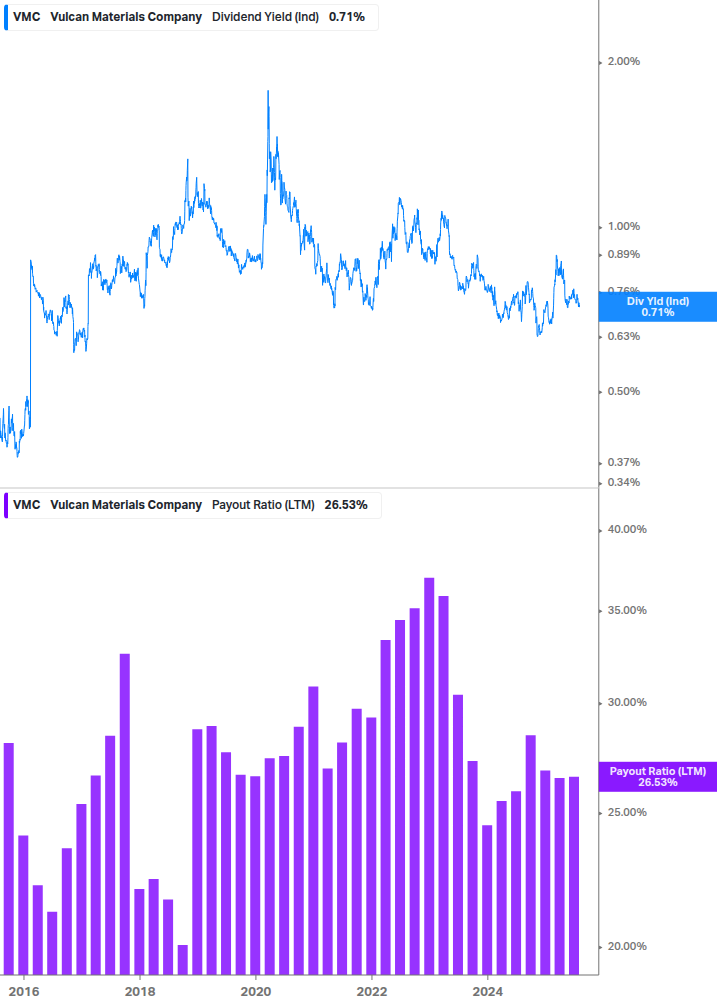The width and height of the screenshot is (717, 1005).
Task: Click the purple Payout Ratio 26.53% axis tag
Action: click(x=657, y=777)
